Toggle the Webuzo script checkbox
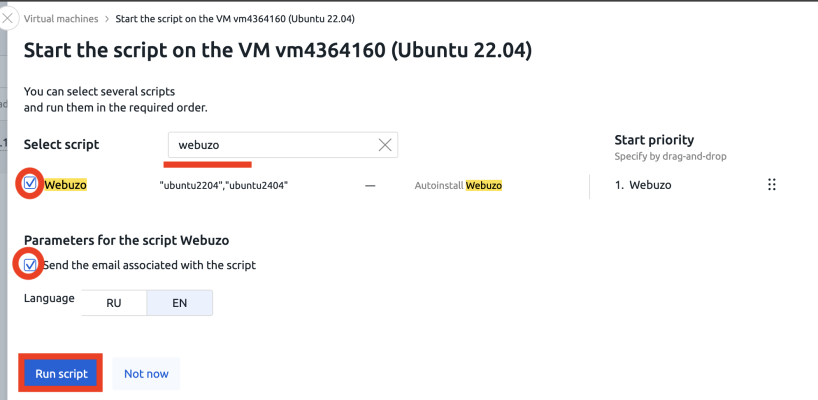 (30, 184)
